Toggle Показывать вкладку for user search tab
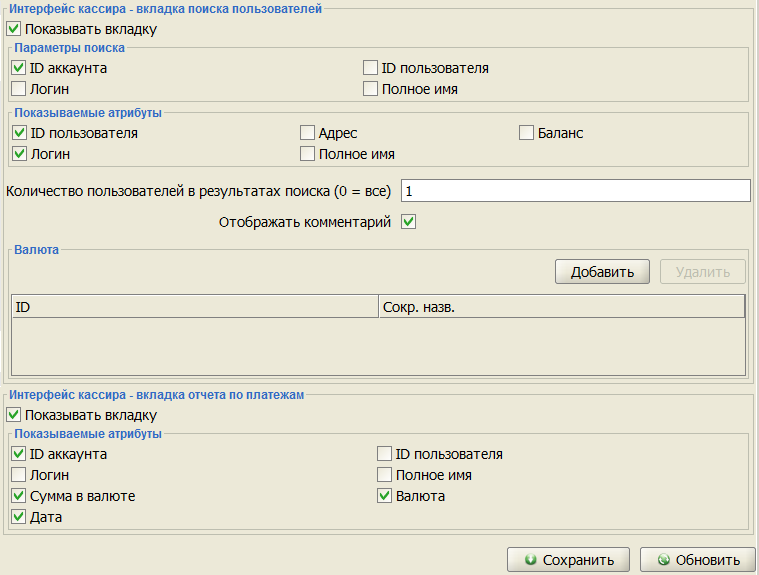Image resolution: width=759 pixels, height=575 pixels. tap(14, 29)
